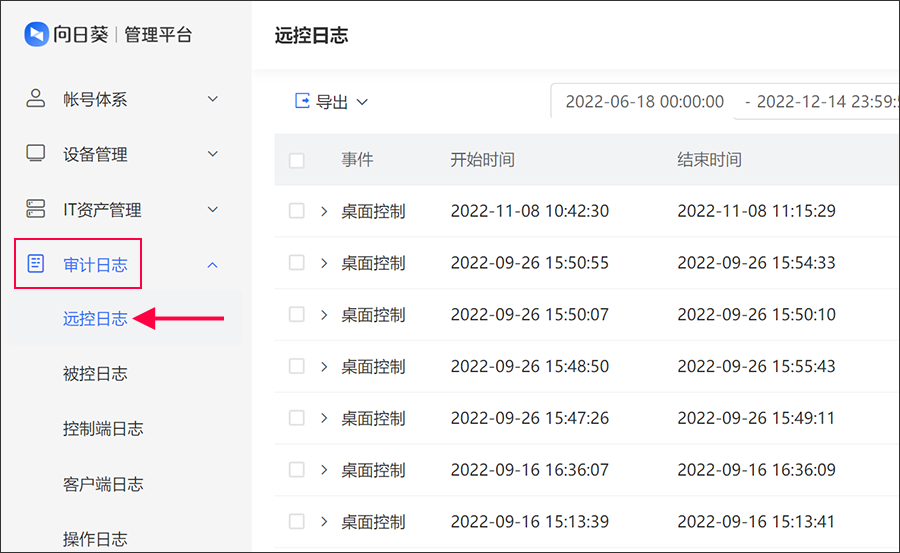Screen dimensions: 900x553
Task: Expand the 2022-09-16 15:13:39 row arrow
Action: [324, 521]
